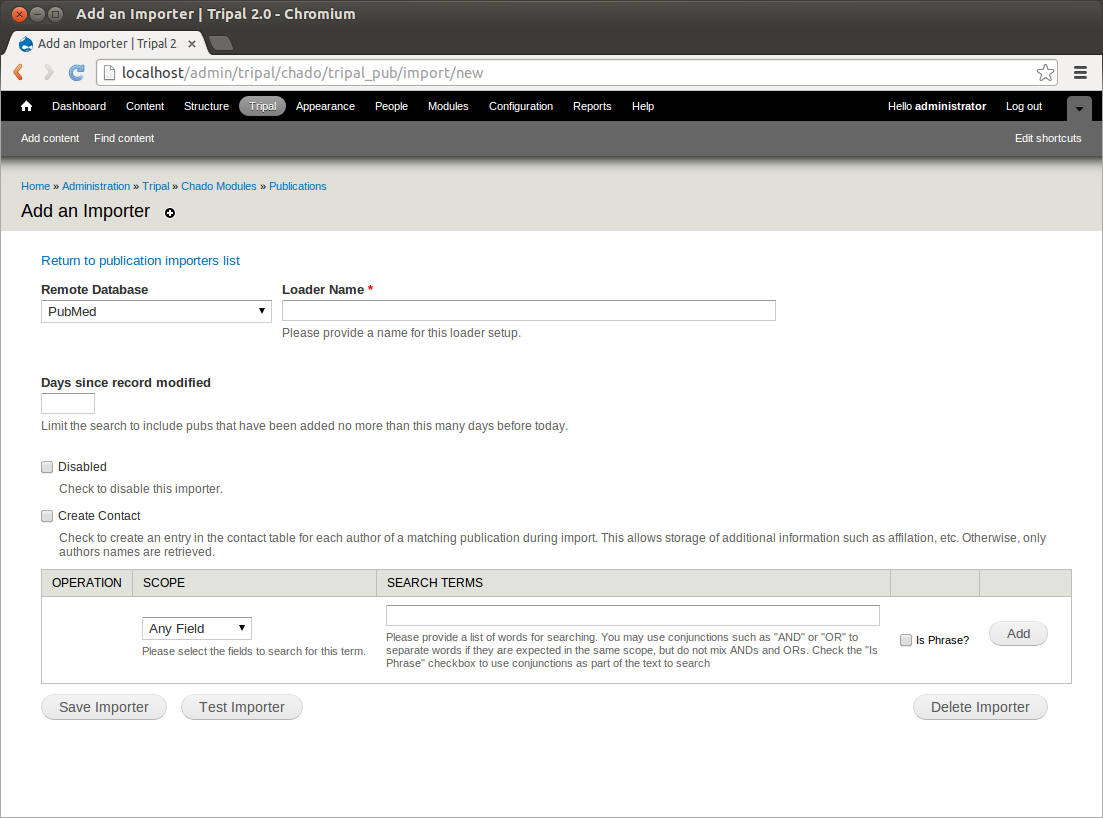Open the Modules admin menu
Screen dimensions: 1103x818
pos(448,106)
